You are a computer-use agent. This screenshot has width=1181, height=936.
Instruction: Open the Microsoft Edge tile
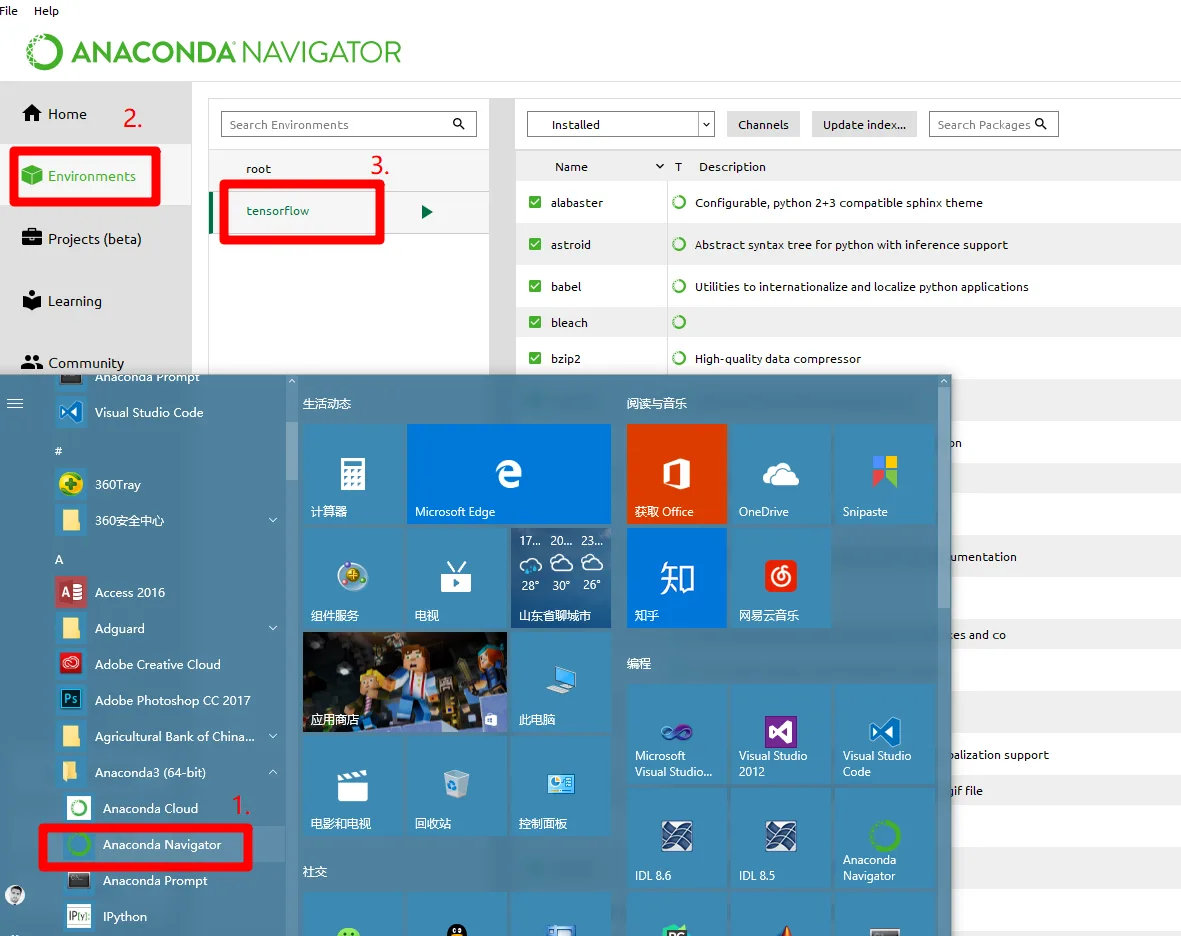pyautogui.click(x=508, y=474)
